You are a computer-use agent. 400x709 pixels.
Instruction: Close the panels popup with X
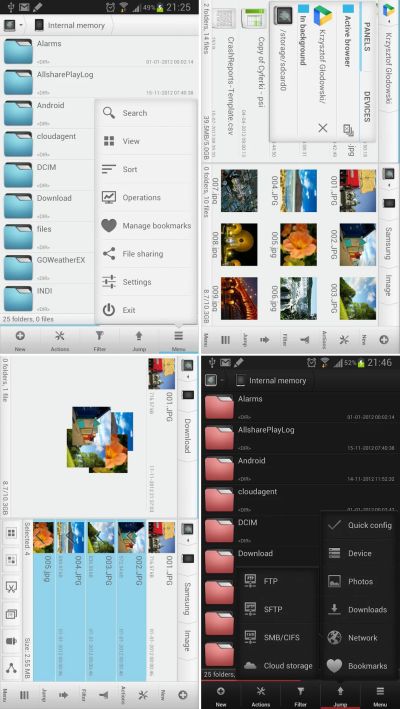(323, 128)
